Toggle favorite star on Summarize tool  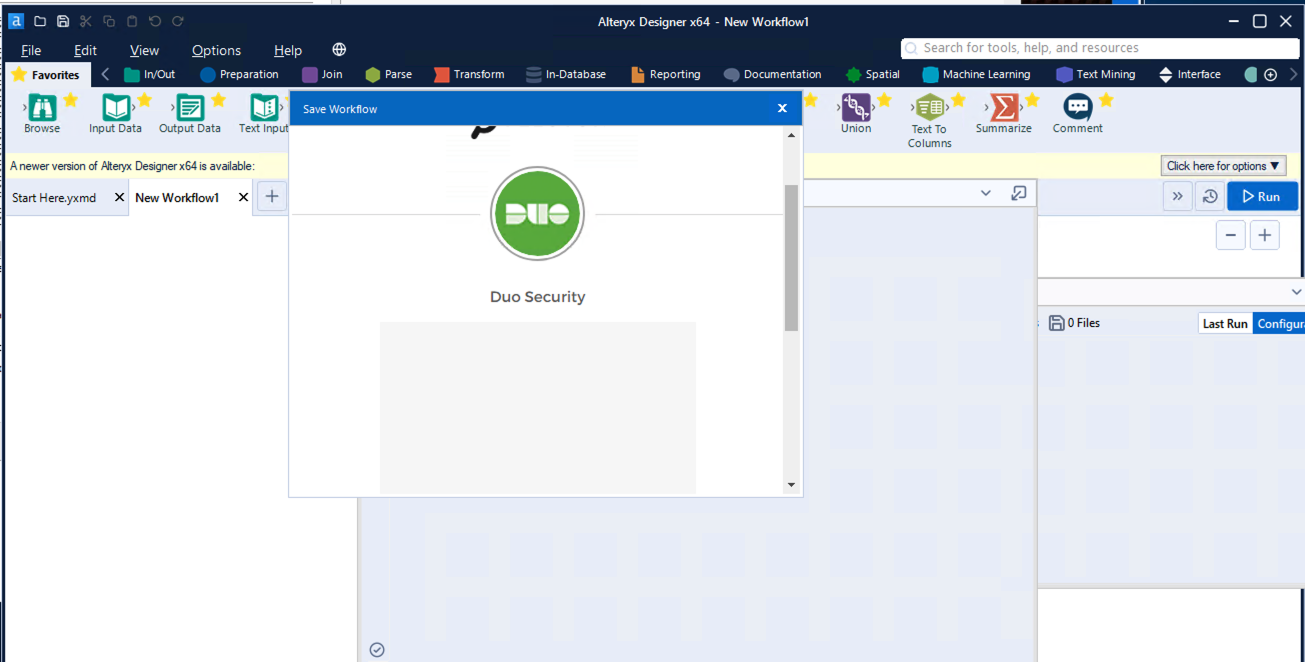tap(1032, 100)
